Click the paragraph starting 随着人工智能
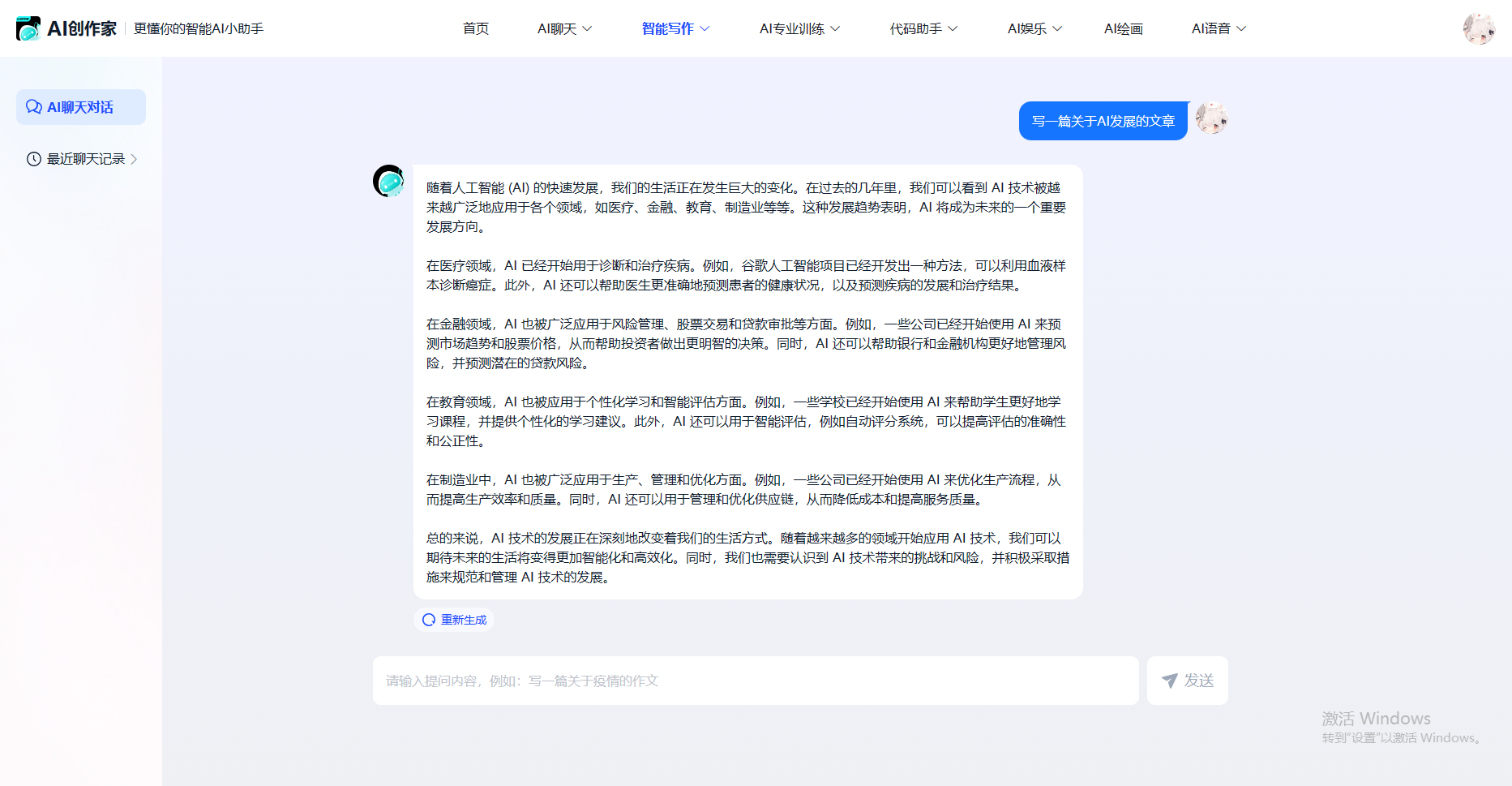1512x786 pixels. point(746,208)
